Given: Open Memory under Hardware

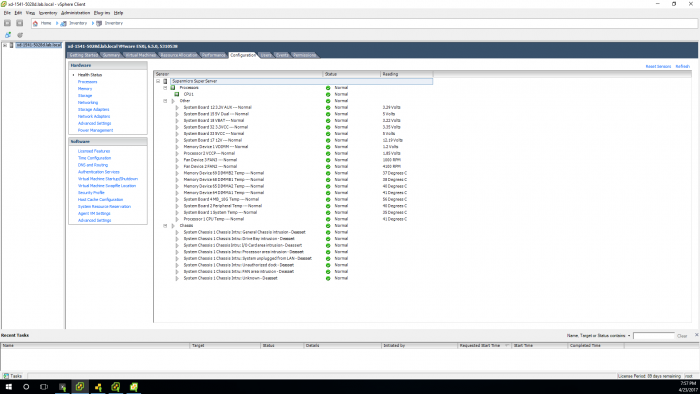Looking at the screenshot, I should tap(85, 89).
